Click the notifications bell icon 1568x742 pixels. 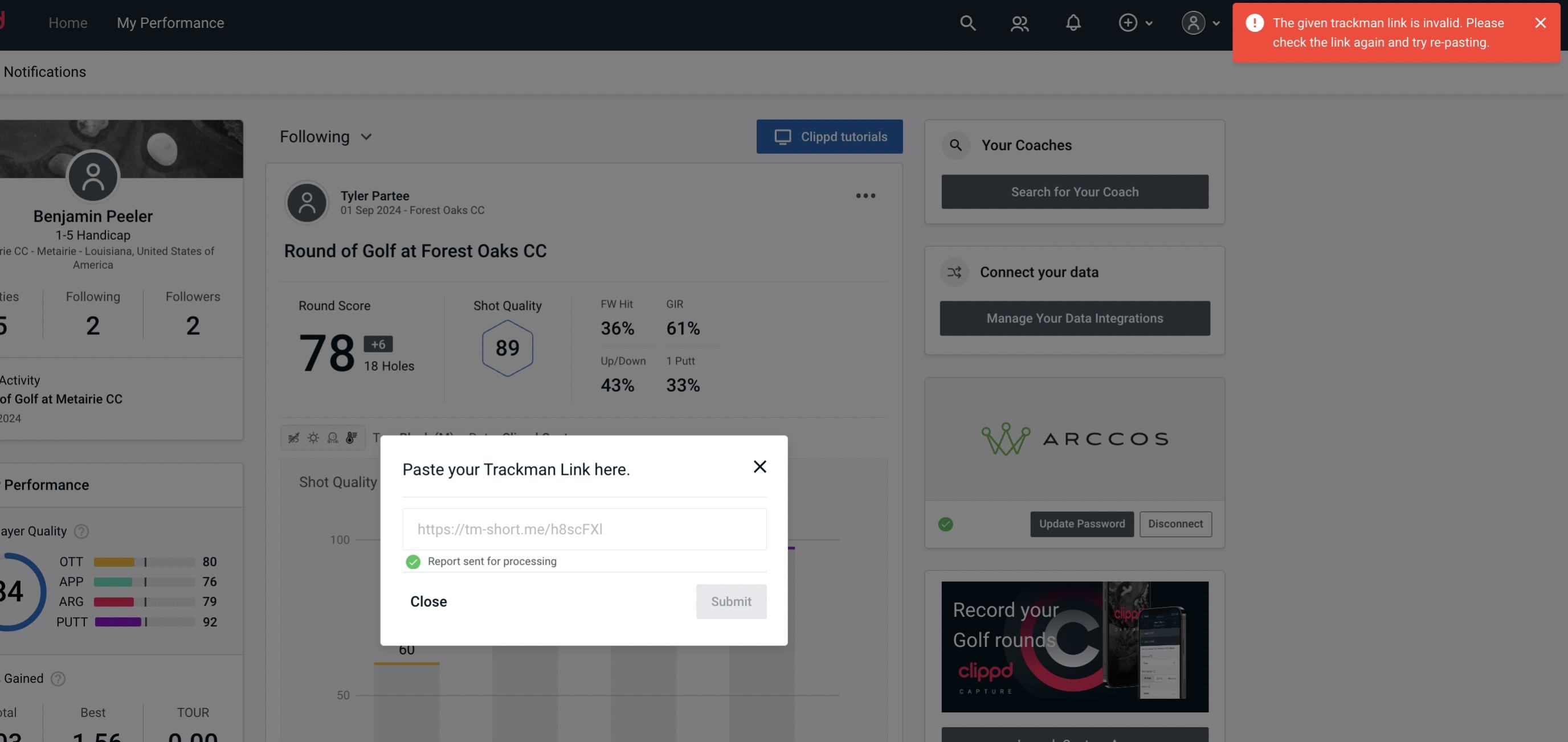(x=1073, y=22)
